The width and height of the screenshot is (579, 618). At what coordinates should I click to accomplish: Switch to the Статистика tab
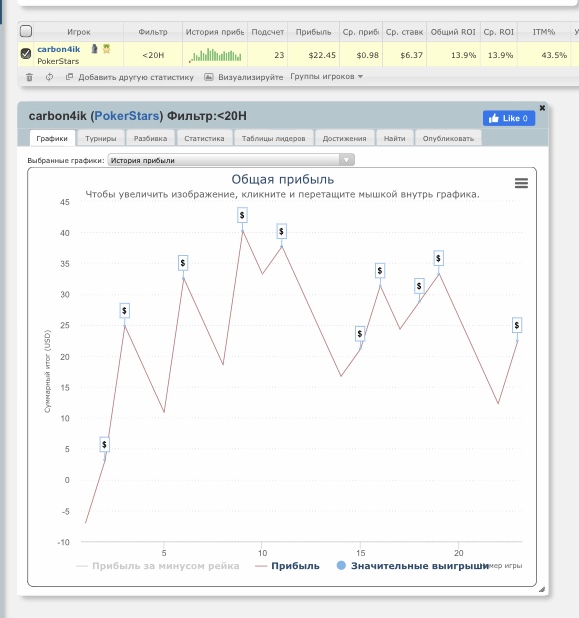tap(204, 138)
